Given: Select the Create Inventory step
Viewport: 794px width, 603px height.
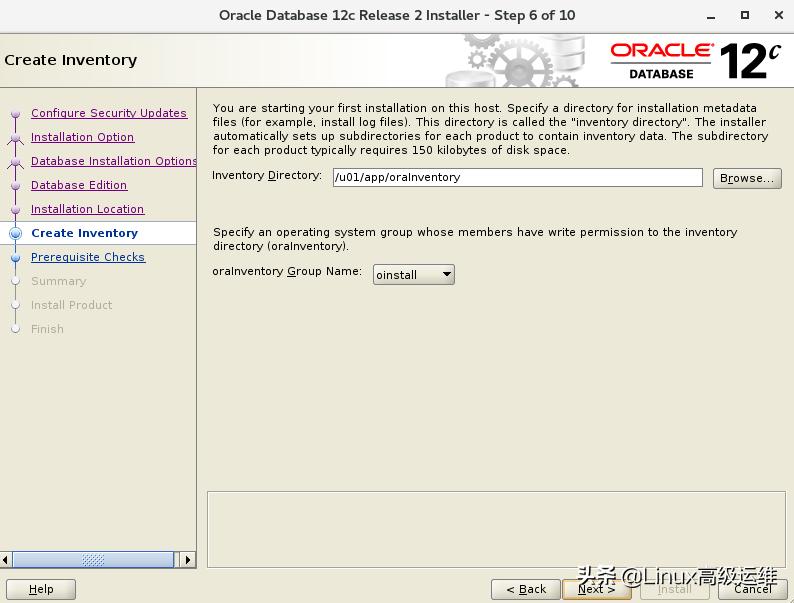Looking at the screenshot, I should coord(85,233).
